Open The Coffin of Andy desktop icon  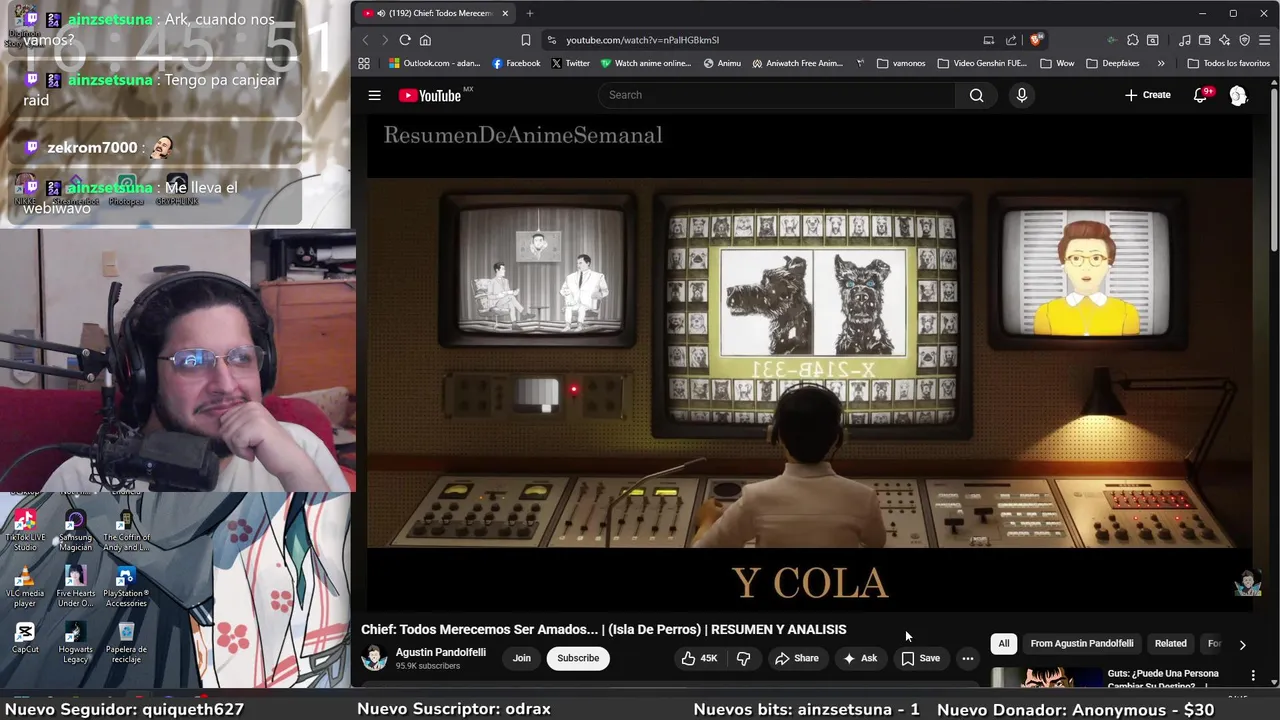(126, 530)
